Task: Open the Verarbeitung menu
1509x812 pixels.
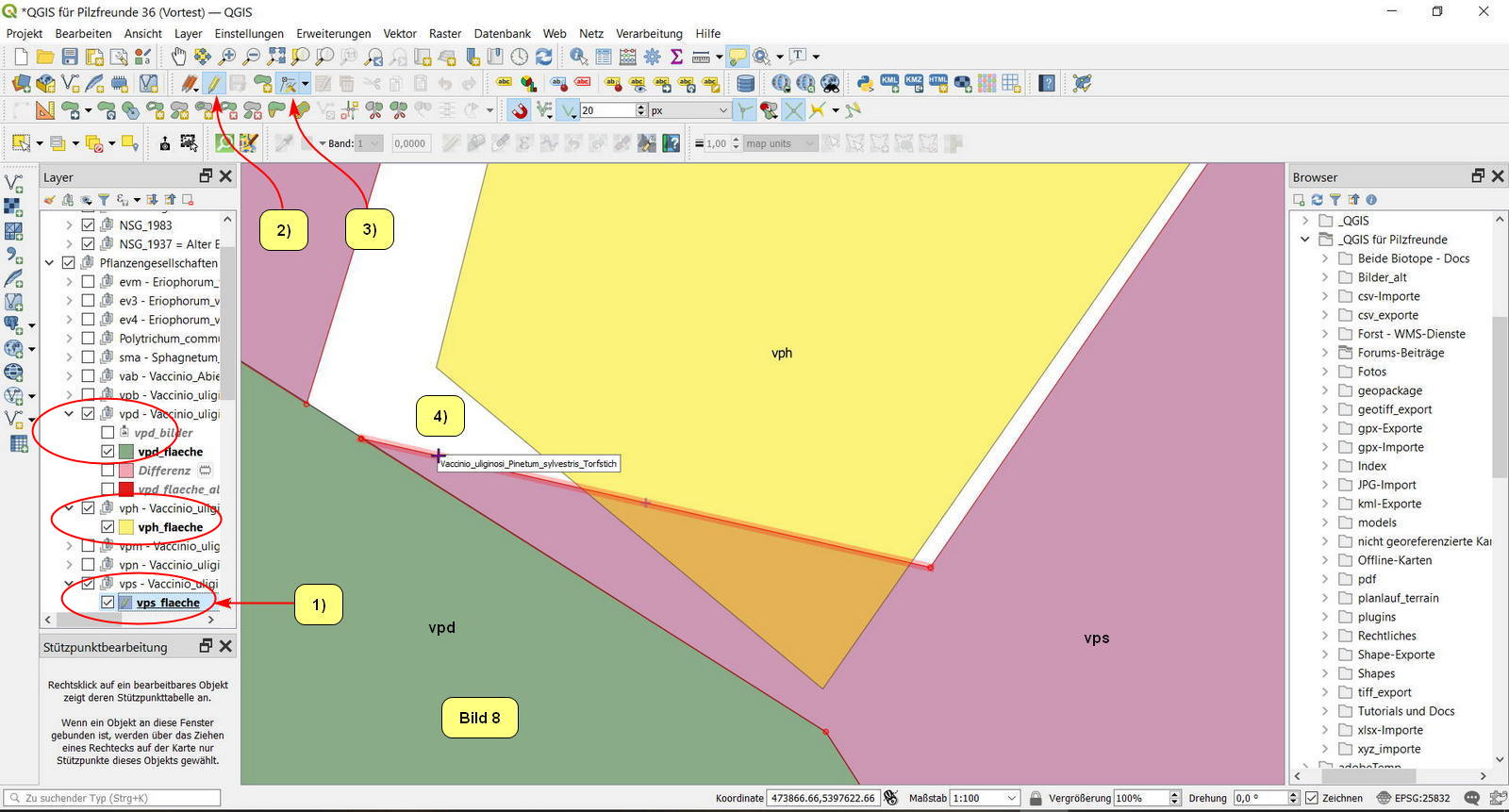Action: [x=649, y=33]
